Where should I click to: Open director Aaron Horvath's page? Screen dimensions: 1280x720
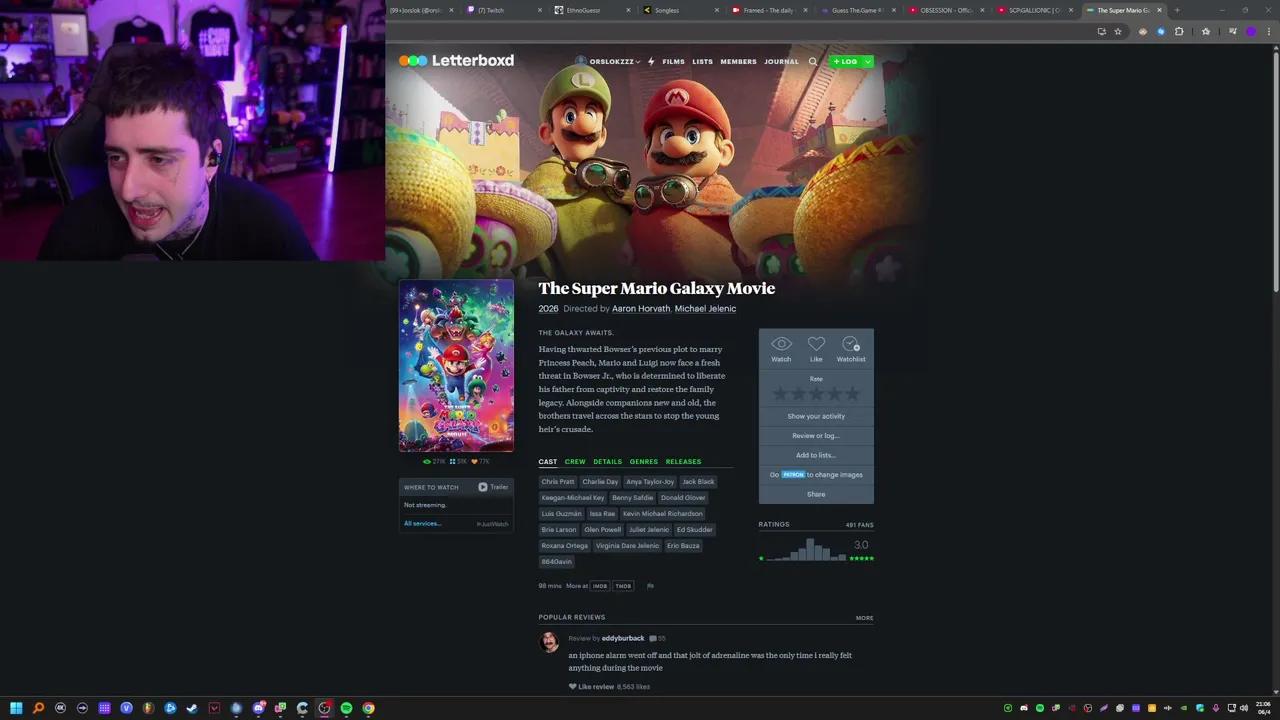tap(641, 309)
